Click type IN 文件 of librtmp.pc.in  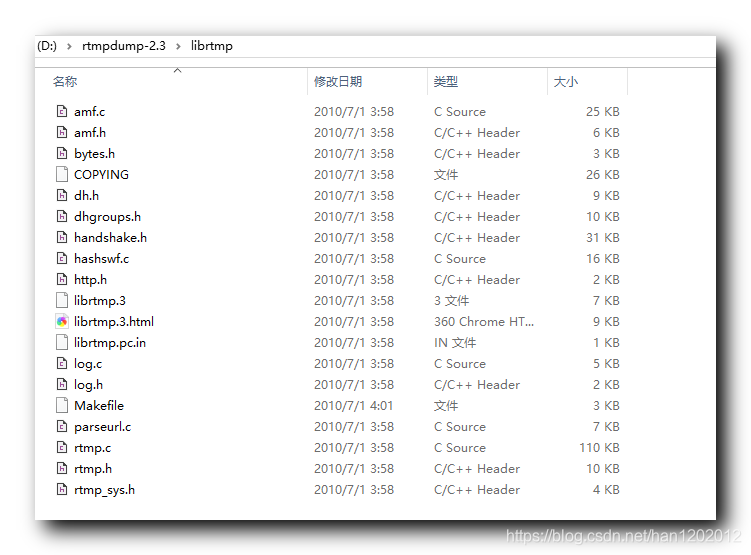coord(455,343)
